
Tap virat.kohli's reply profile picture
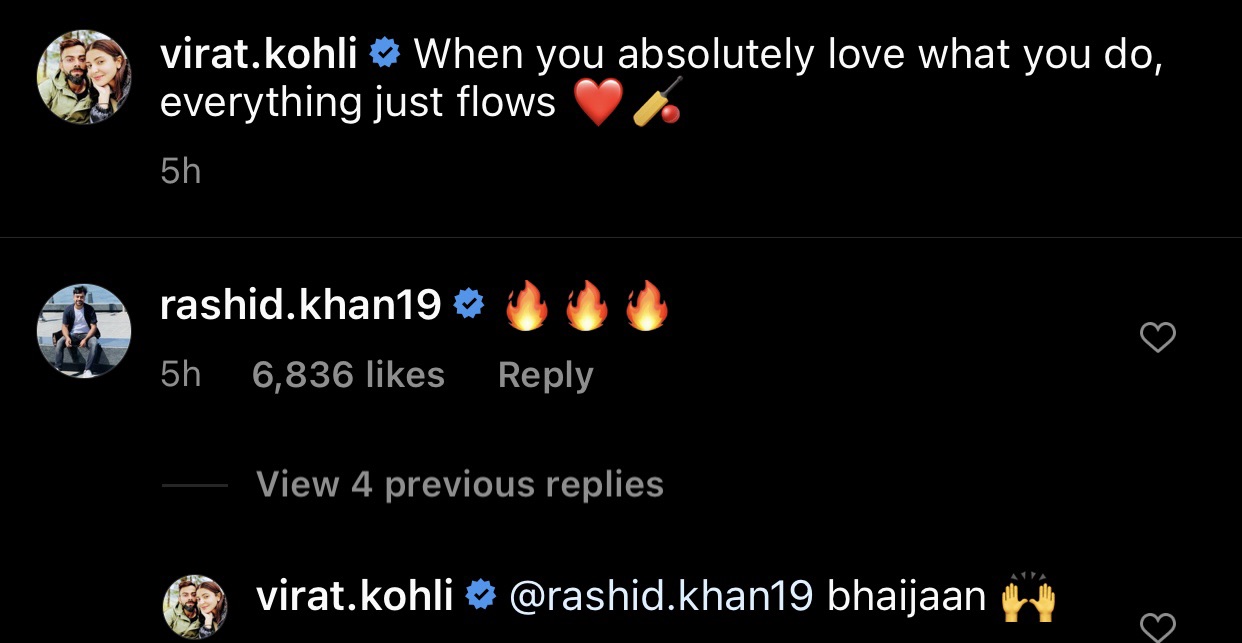(194, 607)
